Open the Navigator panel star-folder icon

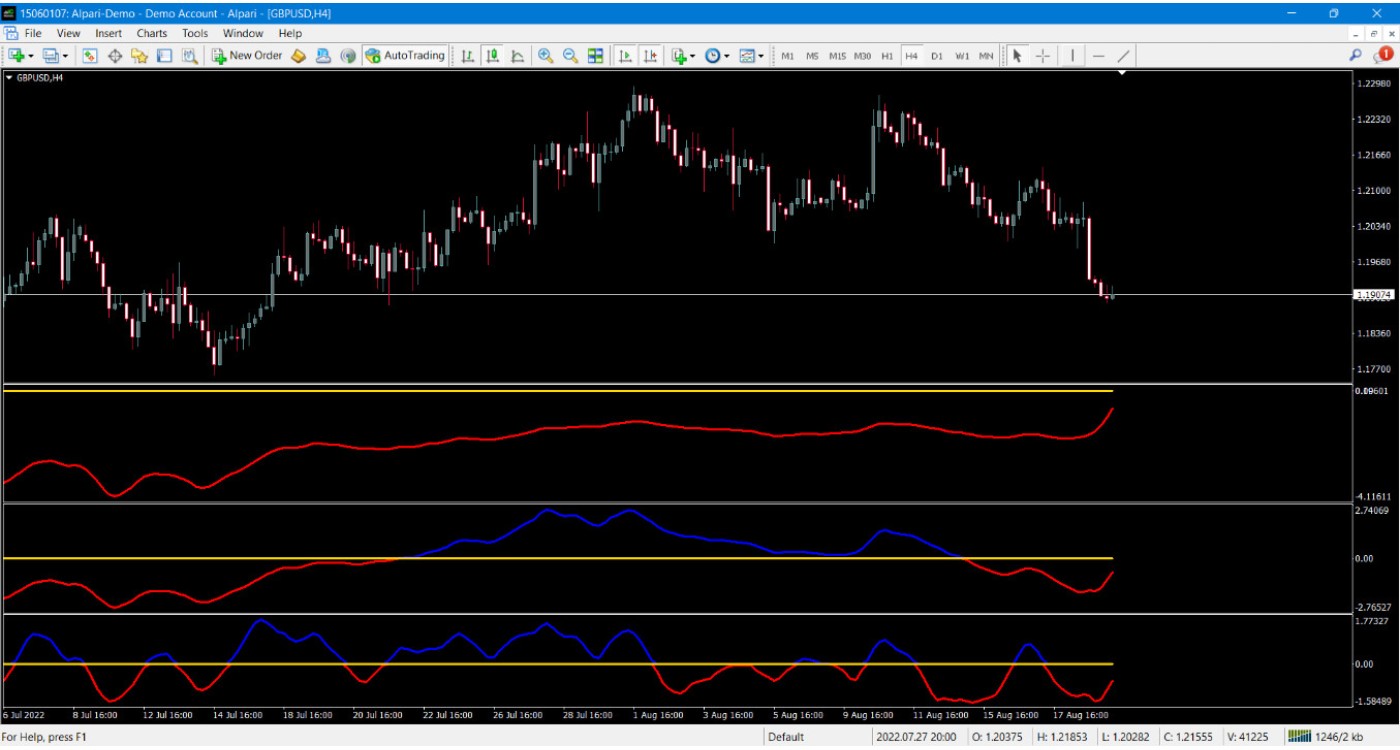[x=139, y=56]
